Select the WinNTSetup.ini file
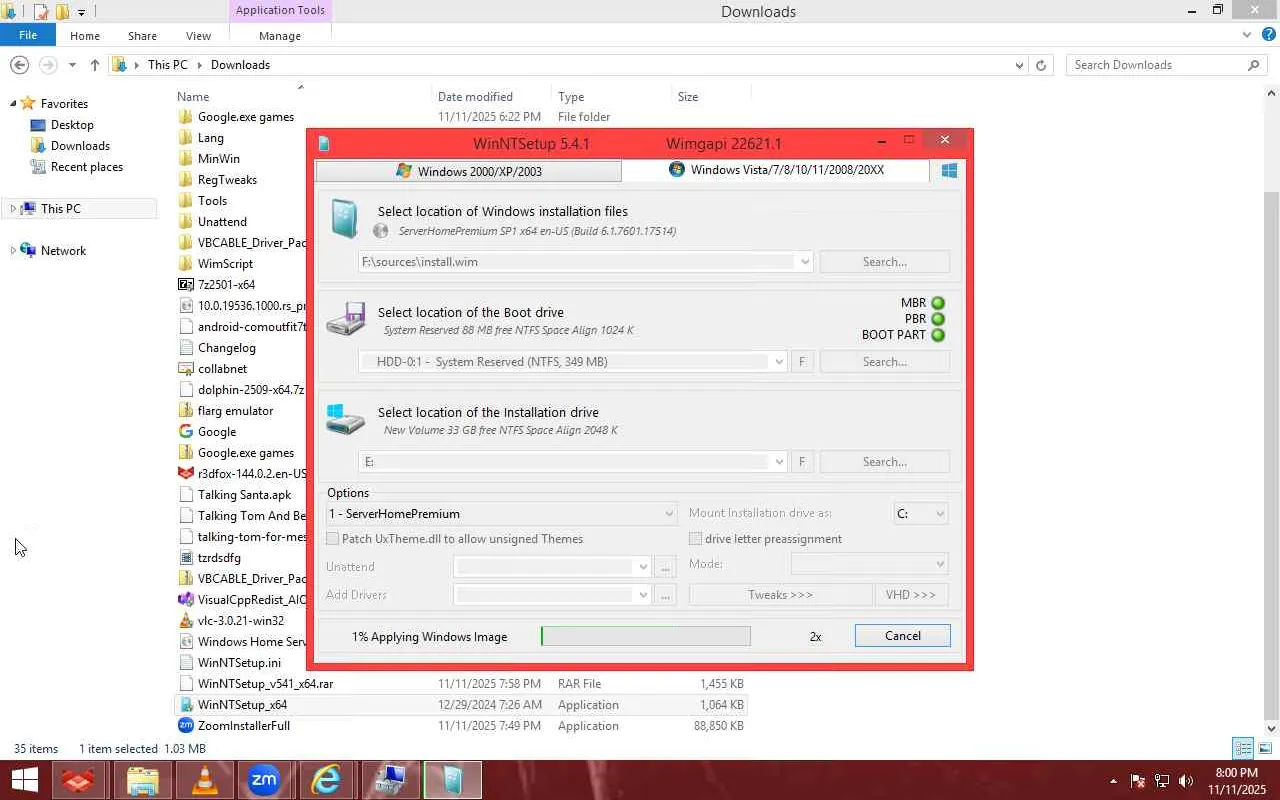The height and width of the screenshot is (800, 1280). point(240,663)
